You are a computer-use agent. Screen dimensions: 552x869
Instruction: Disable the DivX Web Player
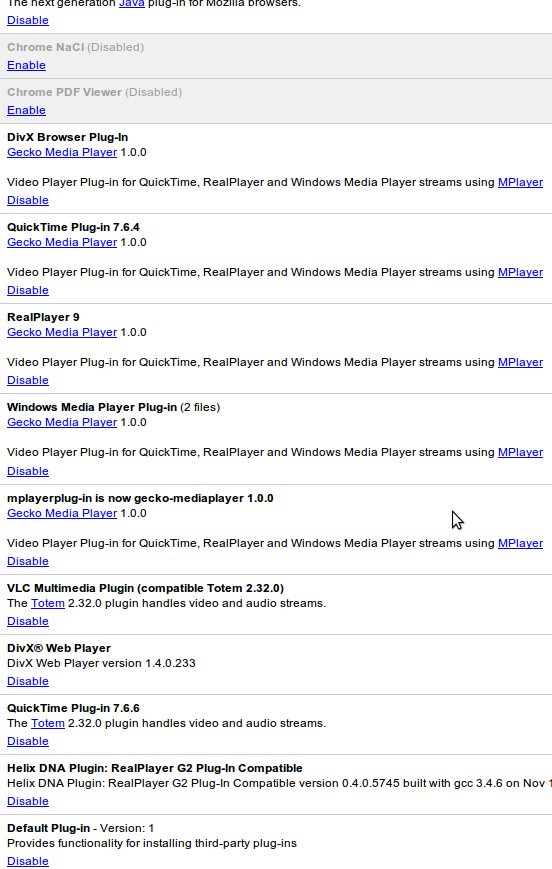pyautogui.click(x=28, y=682)
